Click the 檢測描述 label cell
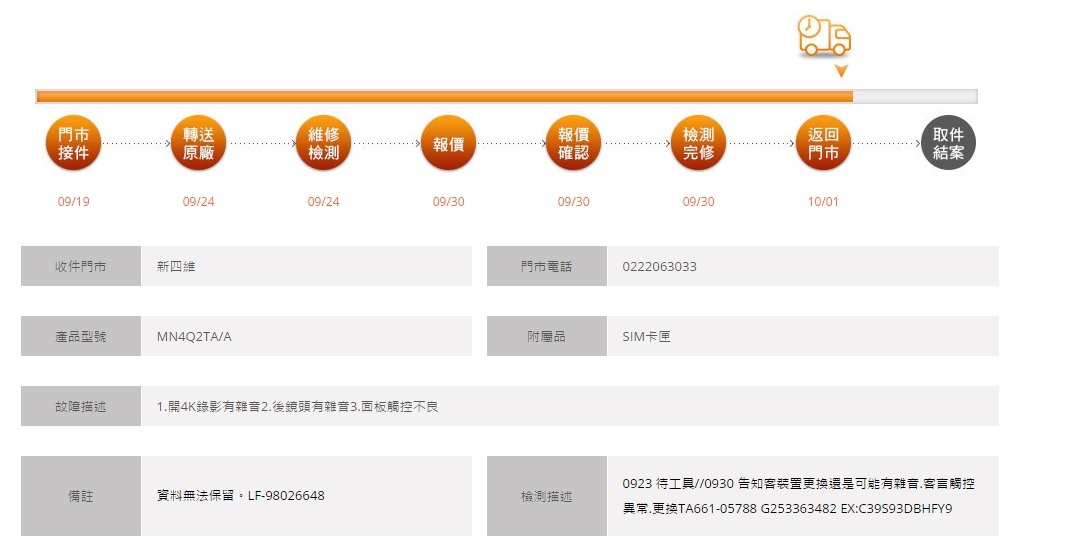Image resolution: width=1070 pixels, height=556 pixels. (x=547, y=496)
